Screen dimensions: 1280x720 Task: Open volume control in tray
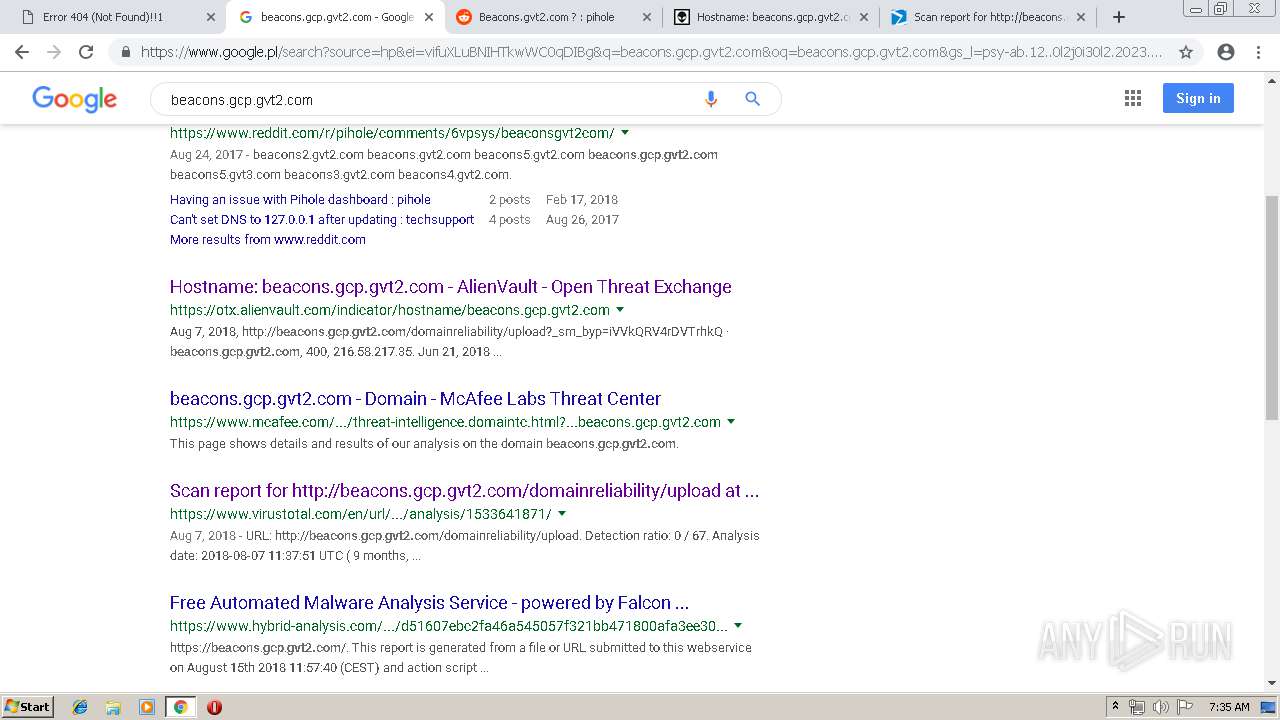click(1161, 707)
